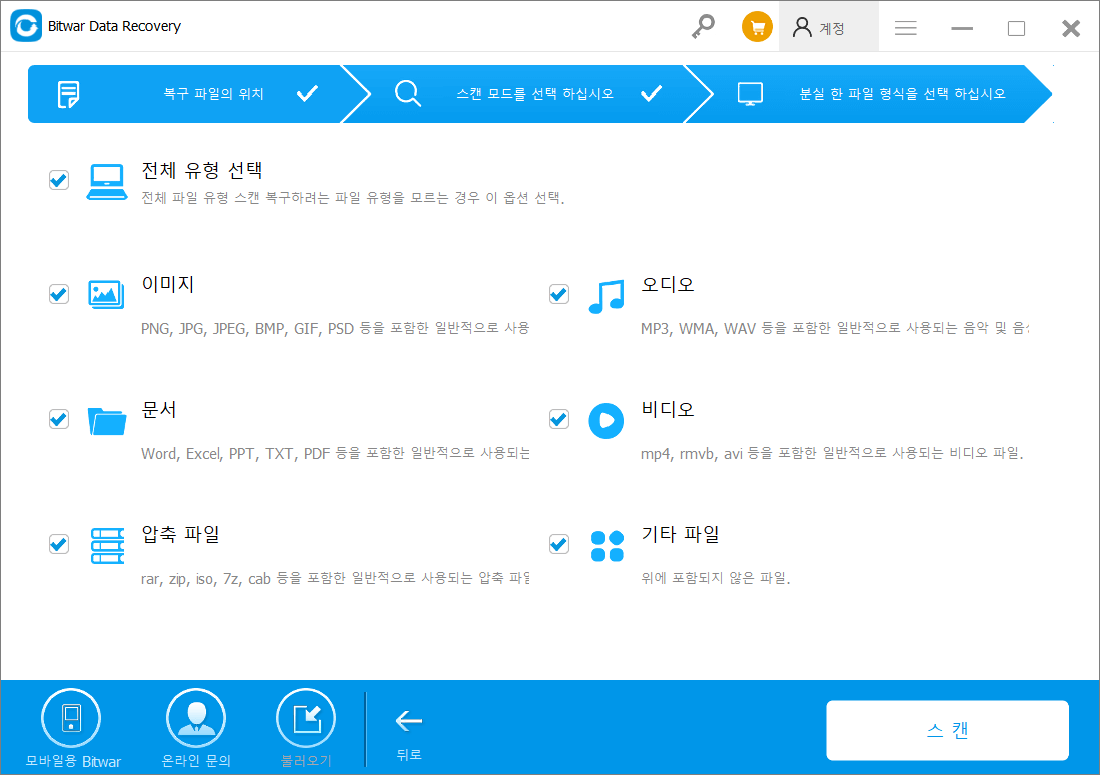
Task: Open the orange shopping cart purchase icon
Action: [x=757, y=27]
